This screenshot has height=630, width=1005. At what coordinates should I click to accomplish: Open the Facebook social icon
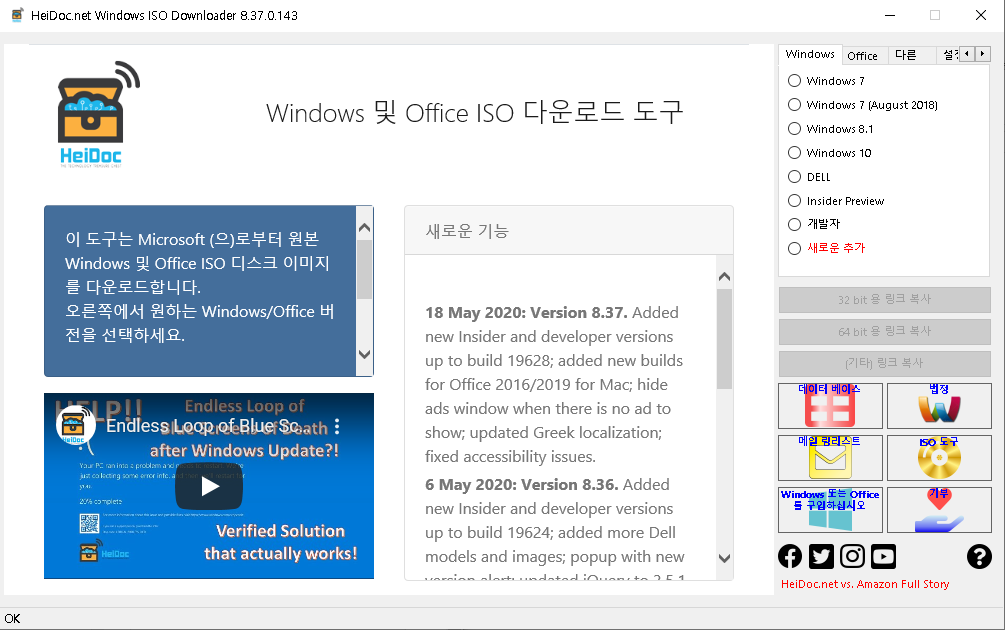point(790,556)
